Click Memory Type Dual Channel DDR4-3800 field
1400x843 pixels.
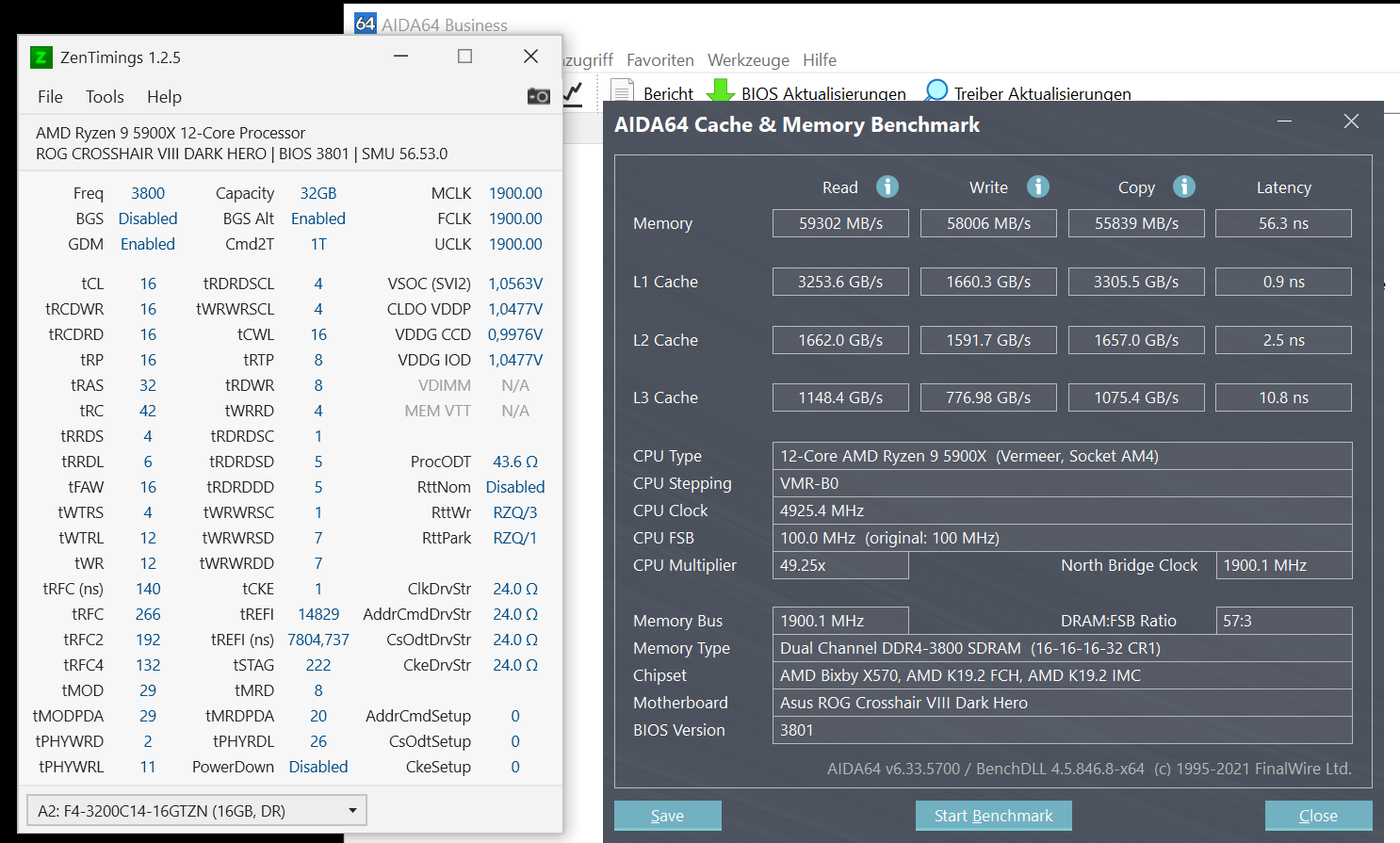click(x=1062, y=648)
